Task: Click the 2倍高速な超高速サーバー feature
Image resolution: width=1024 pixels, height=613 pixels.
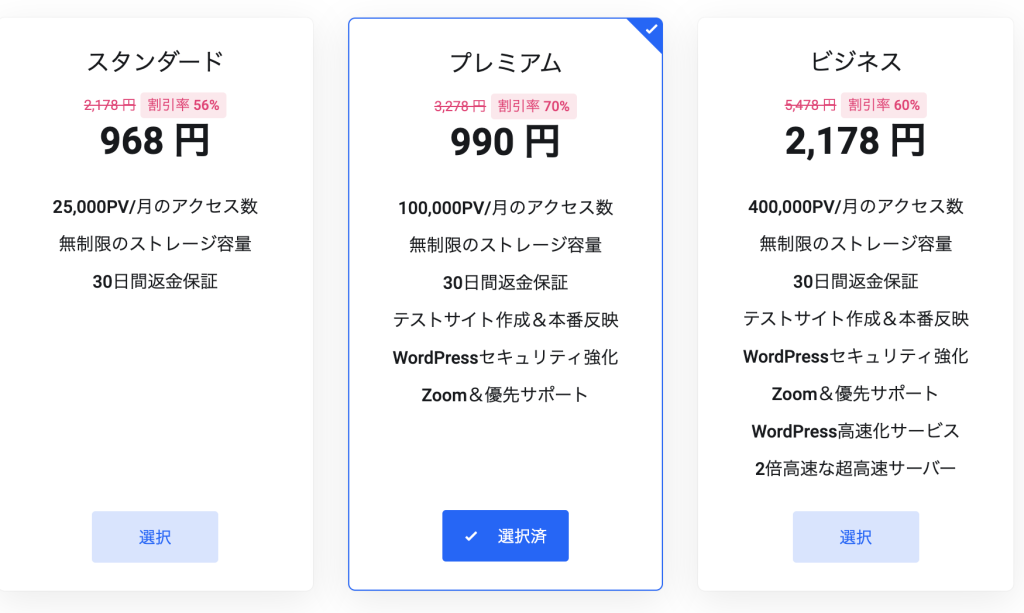Action: tap(855, 468)
